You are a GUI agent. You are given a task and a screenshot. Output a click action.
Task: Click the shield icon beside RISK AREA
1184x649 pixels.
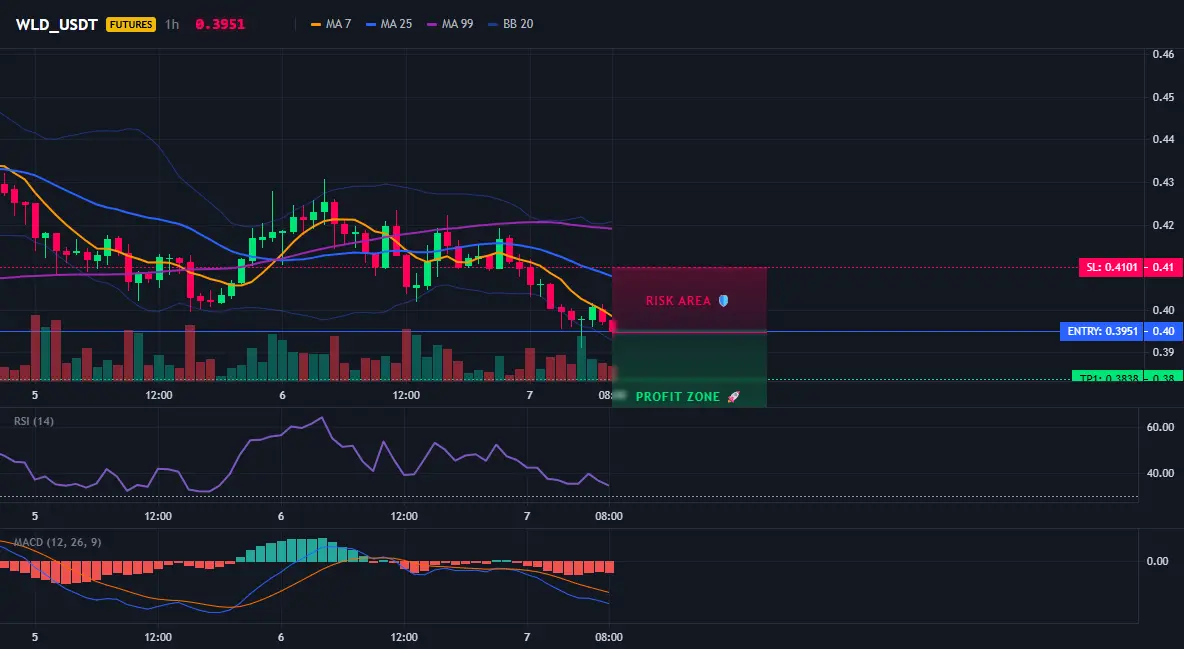(x=723, y=301)
